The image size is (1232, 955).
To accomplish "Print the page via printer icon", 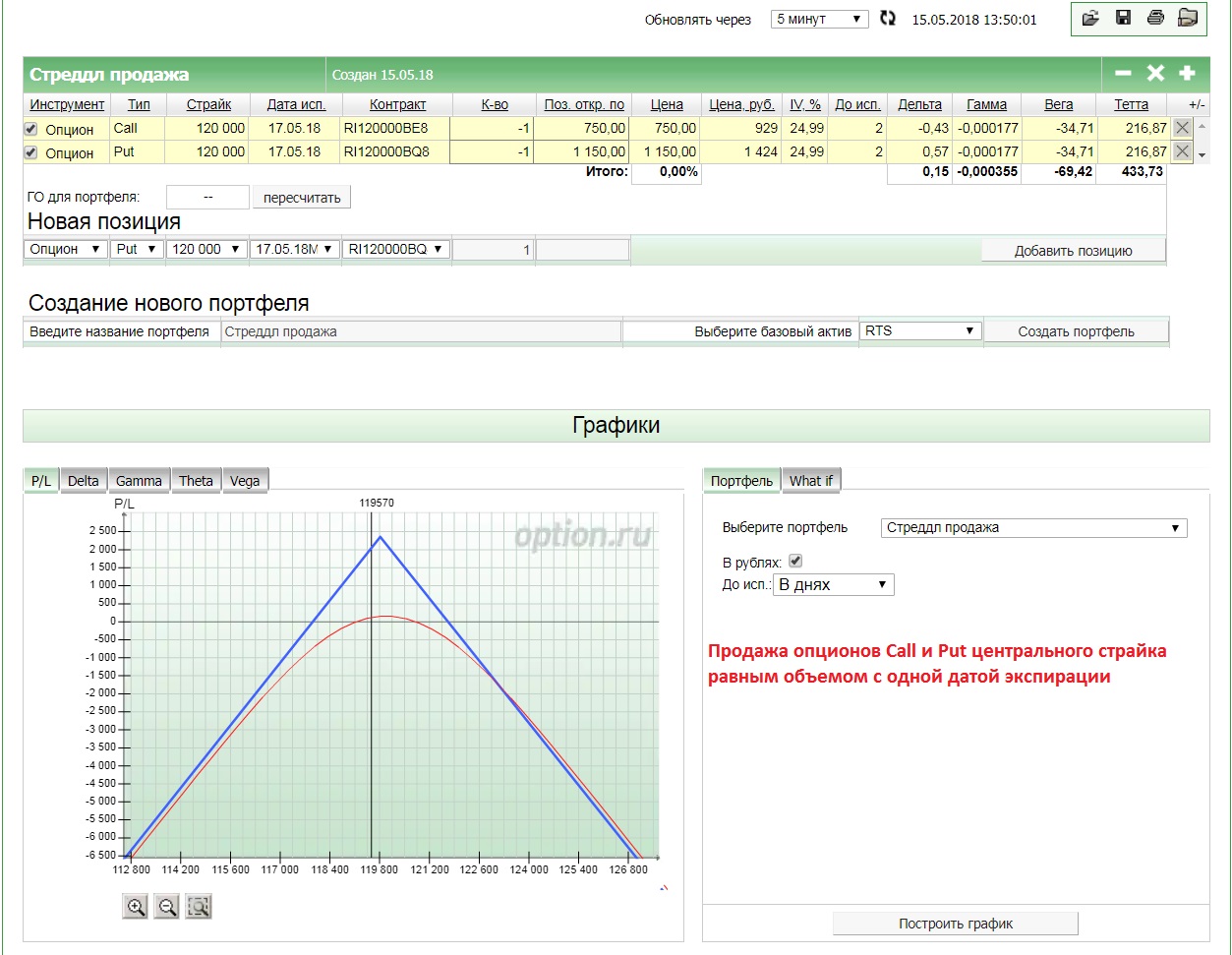I will 1155,18.
